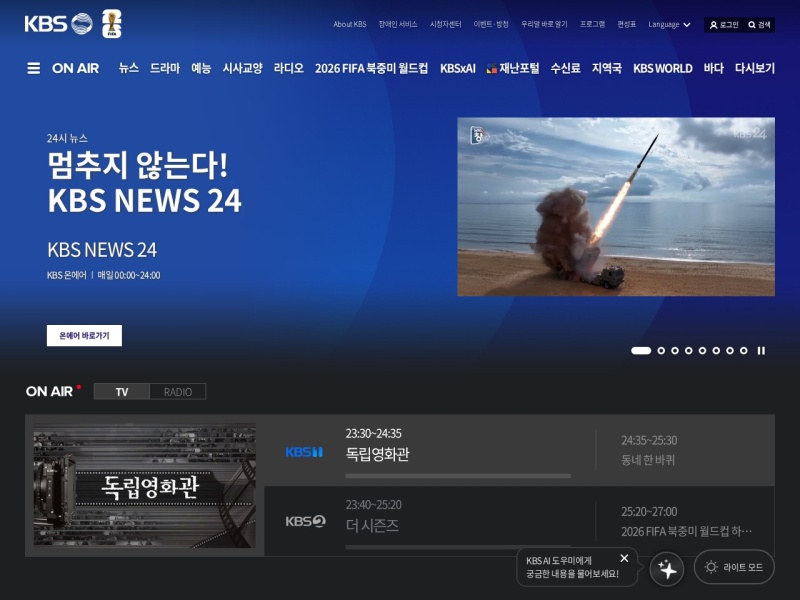Image resolution: width=800 pixels, height=600 pixels.
Task: Go to the second slide dot
Action: 661,351
